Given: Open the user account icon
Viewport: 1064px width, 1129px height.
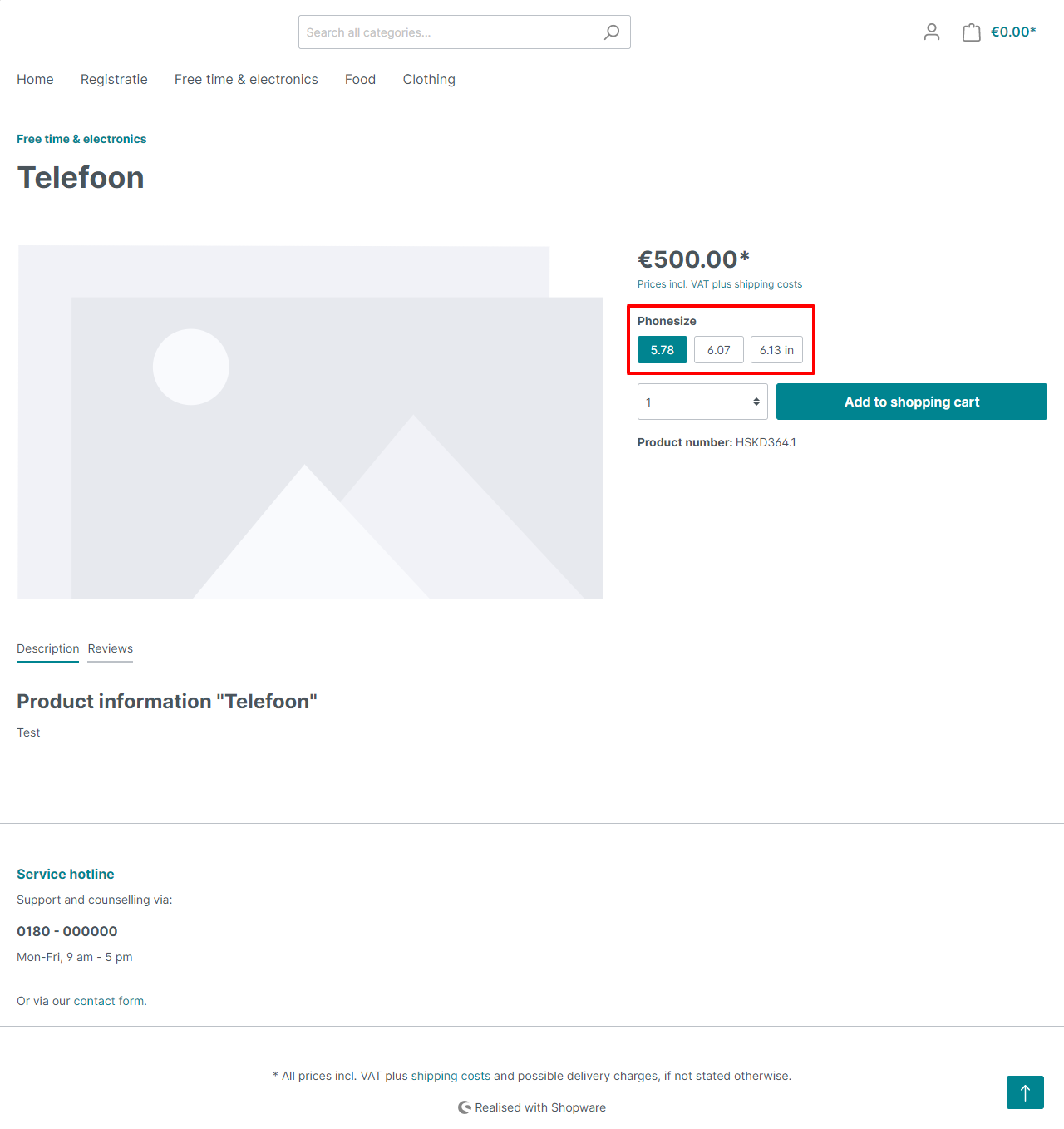Looking at the screenshot, I should pyautogui.click(x=932, y=32).
